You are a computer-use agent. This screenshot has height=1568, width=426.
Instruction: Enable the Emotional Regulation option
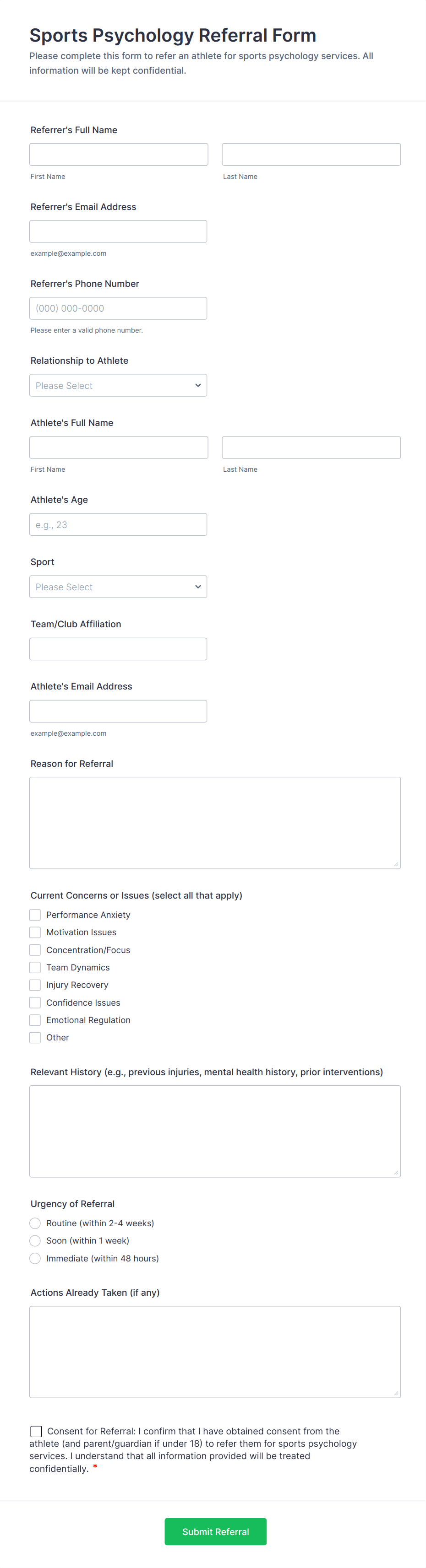(35, 1019)
